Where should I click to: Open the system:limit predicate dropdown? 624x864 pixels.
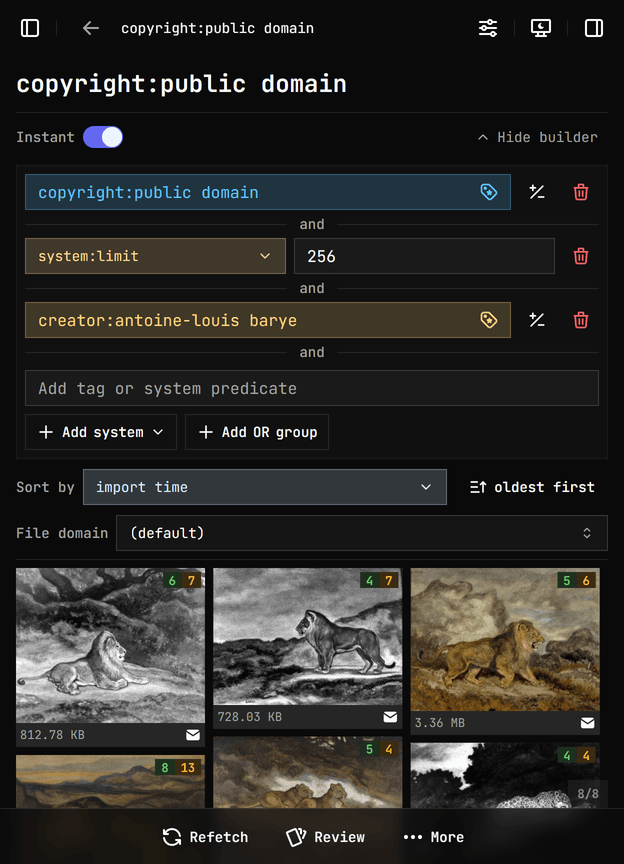coord(155,256)
